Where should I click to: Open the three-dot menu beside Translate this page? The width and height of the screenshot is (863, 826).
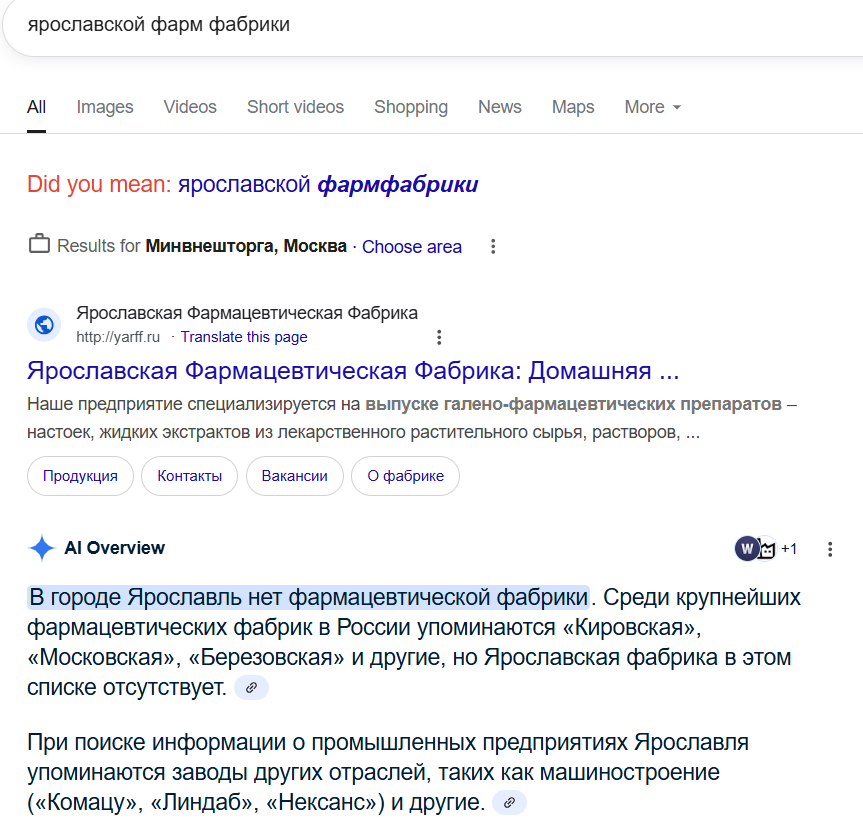[439, 337]
